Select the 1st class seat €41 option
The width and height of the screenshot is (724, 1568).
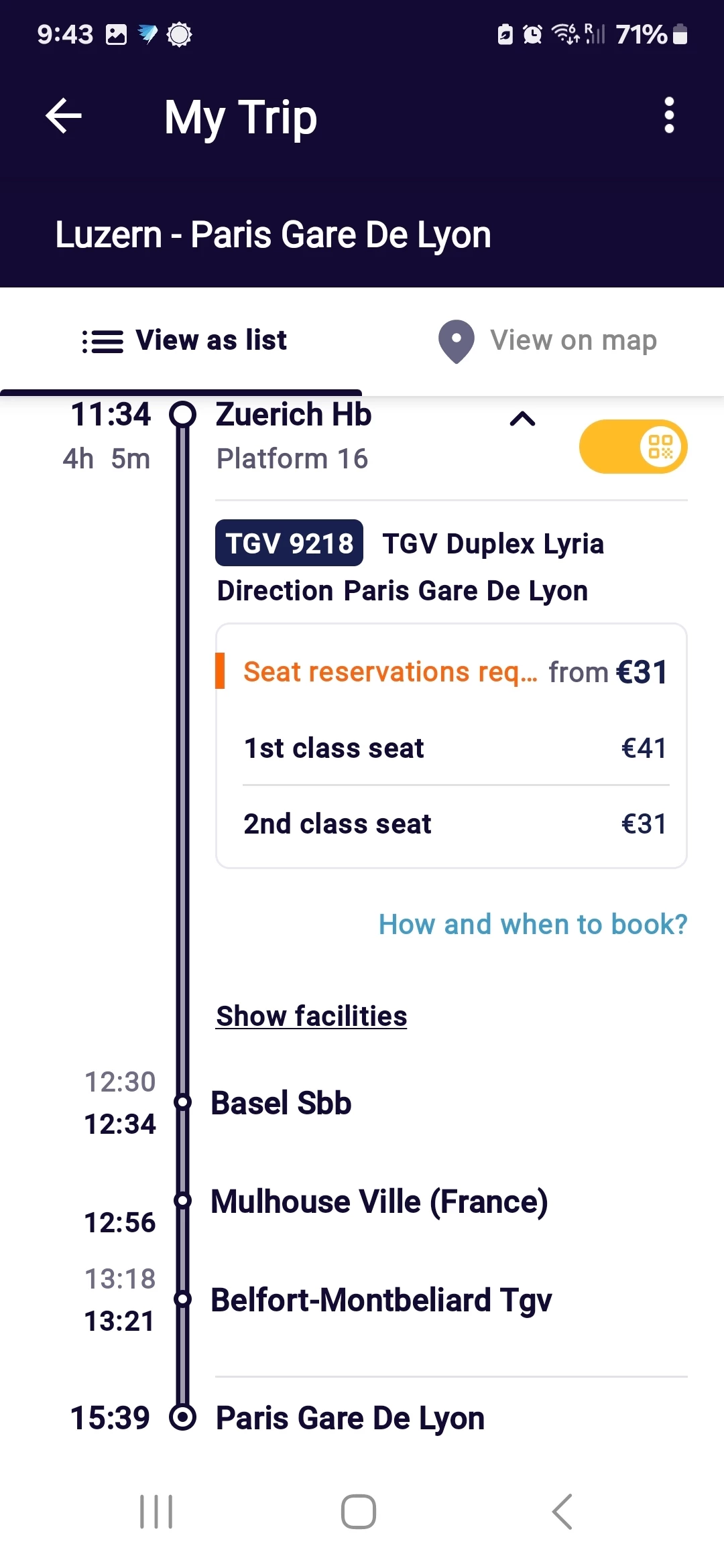(455, 748)
